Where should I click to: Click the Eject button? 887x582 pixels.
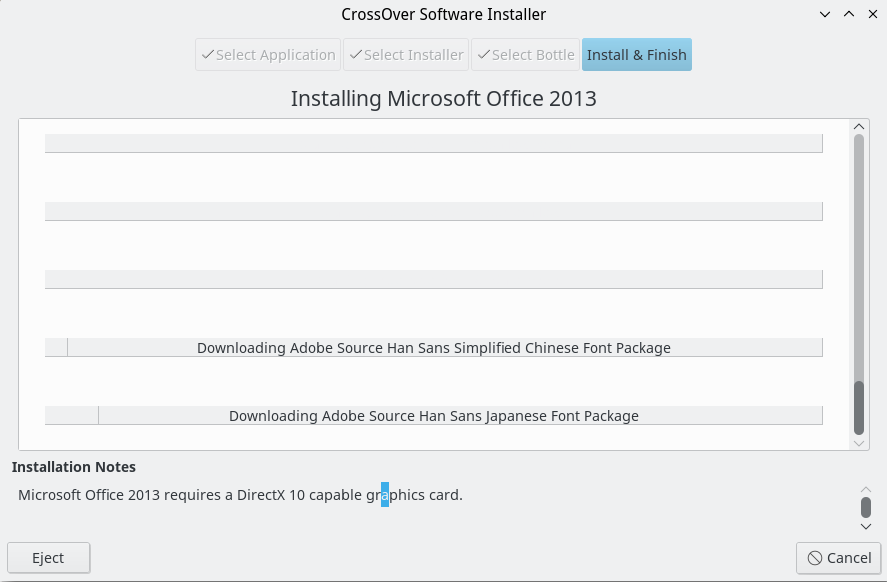49,558
